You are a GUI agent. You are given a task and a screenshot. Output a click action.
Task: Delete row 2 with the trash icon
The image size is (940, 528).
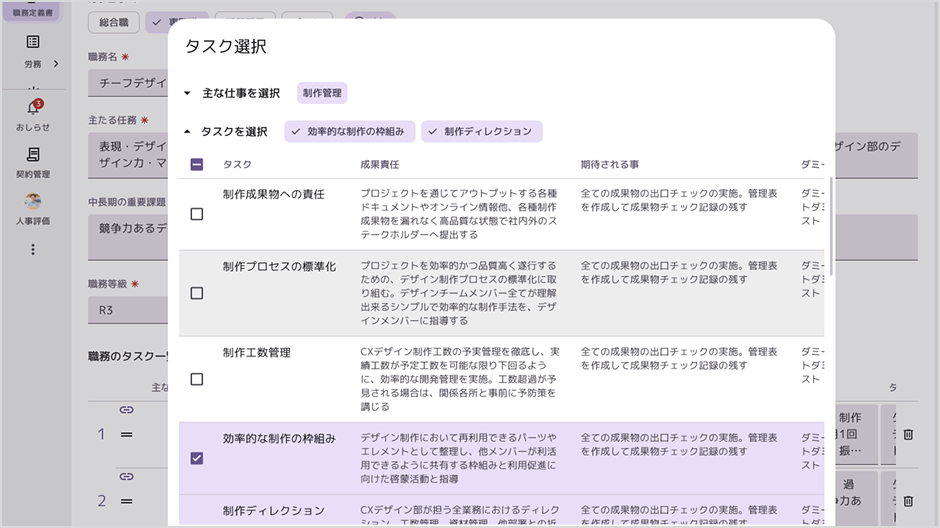coord(908,501)
